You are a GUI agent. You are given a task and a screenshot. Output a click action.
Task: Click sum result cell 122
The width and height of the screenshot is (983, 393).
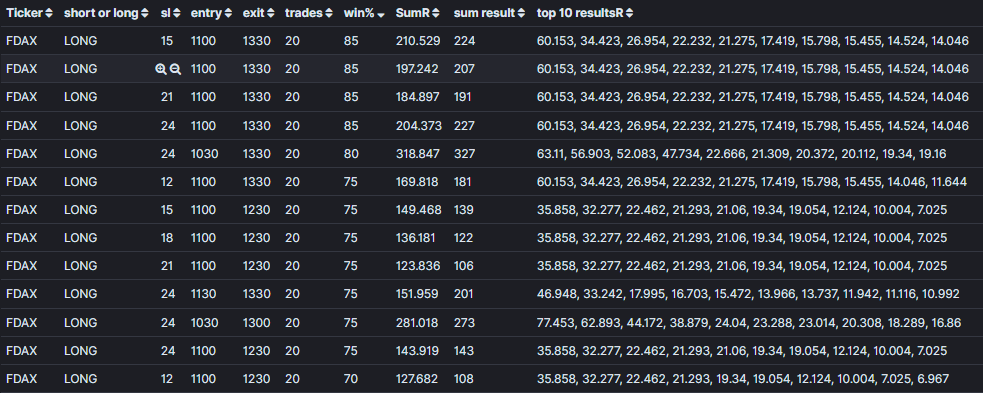pyautogui.click(x=463, y=238)
